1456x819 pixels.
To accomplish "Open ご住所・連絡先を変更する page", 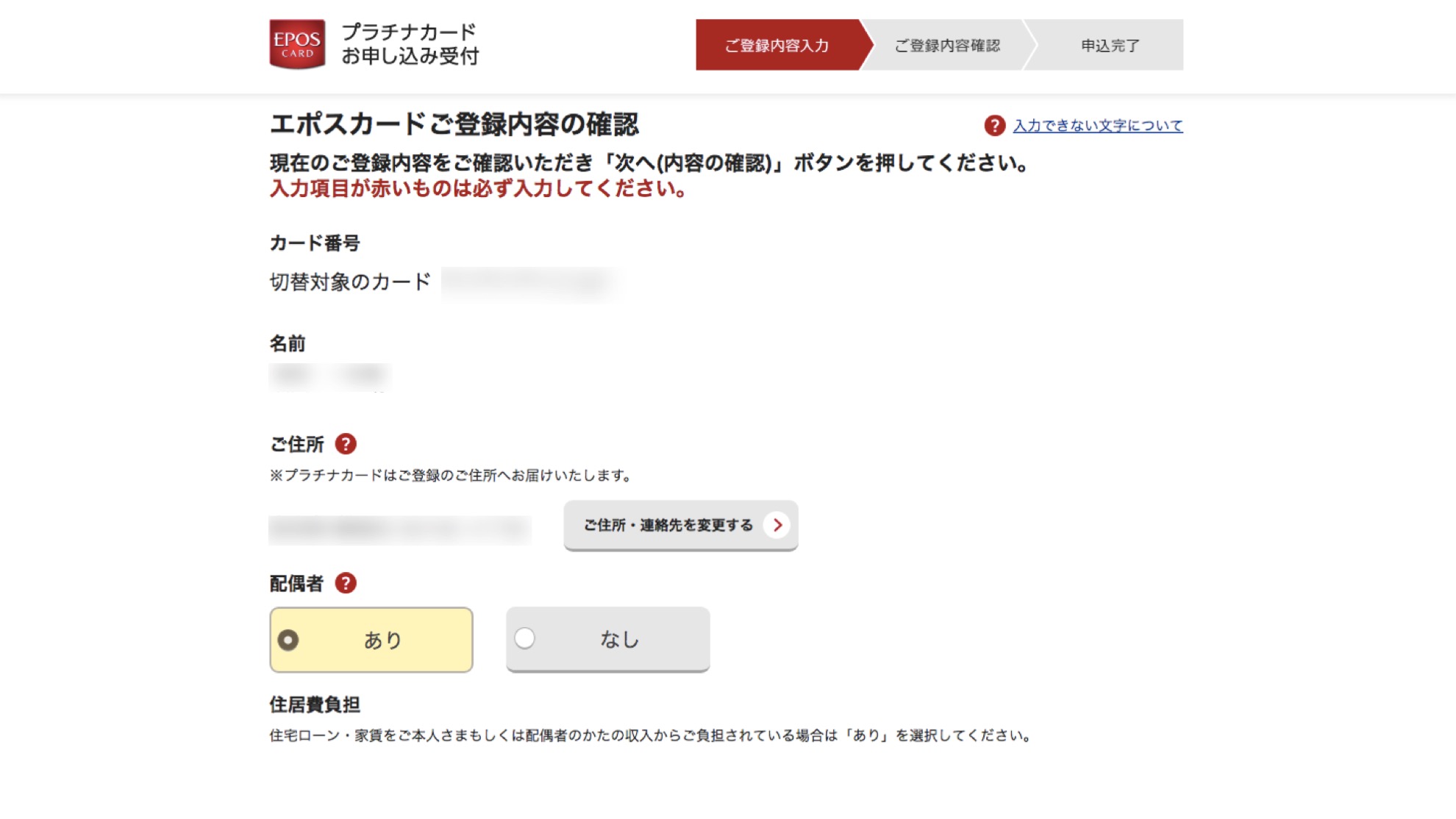I will point(680,524).
